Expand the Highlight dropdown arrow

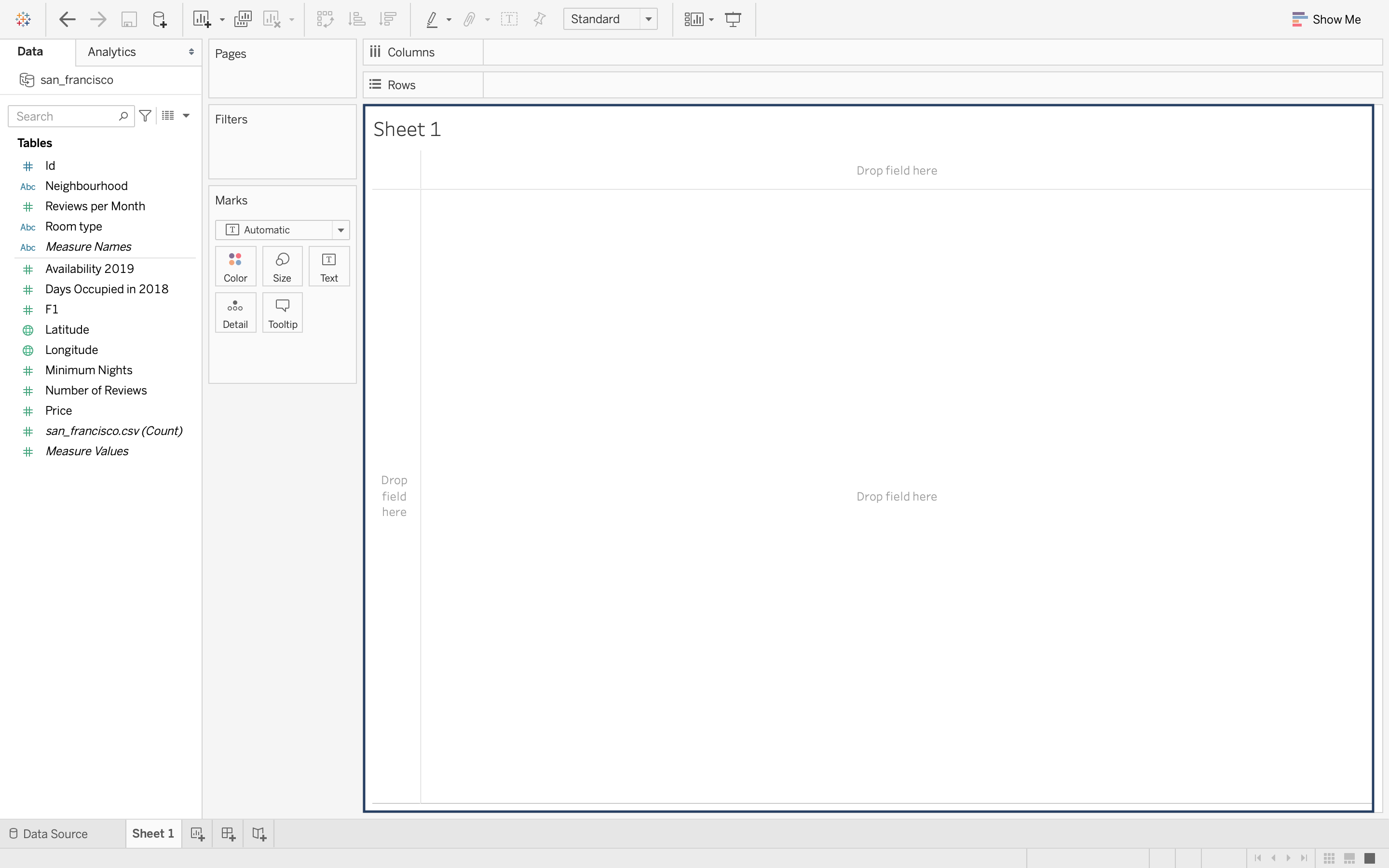click(449, 20)
